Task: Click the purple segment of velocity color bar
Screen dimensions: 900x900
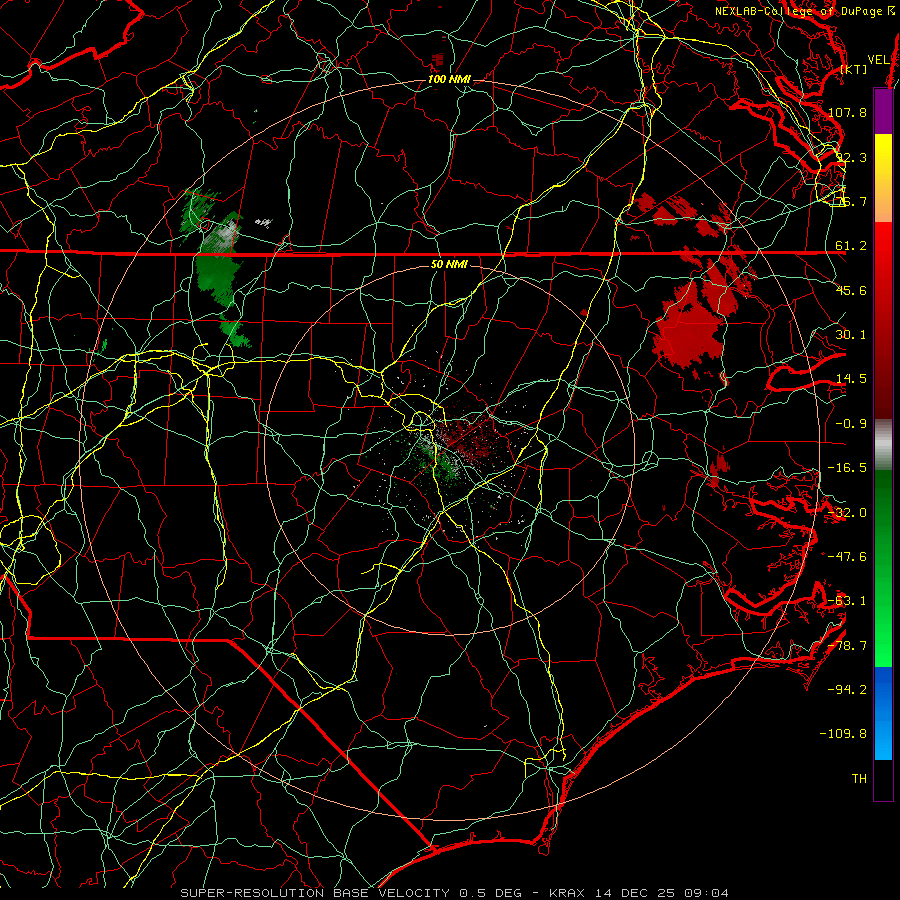Action: click(x=883, y=111)
